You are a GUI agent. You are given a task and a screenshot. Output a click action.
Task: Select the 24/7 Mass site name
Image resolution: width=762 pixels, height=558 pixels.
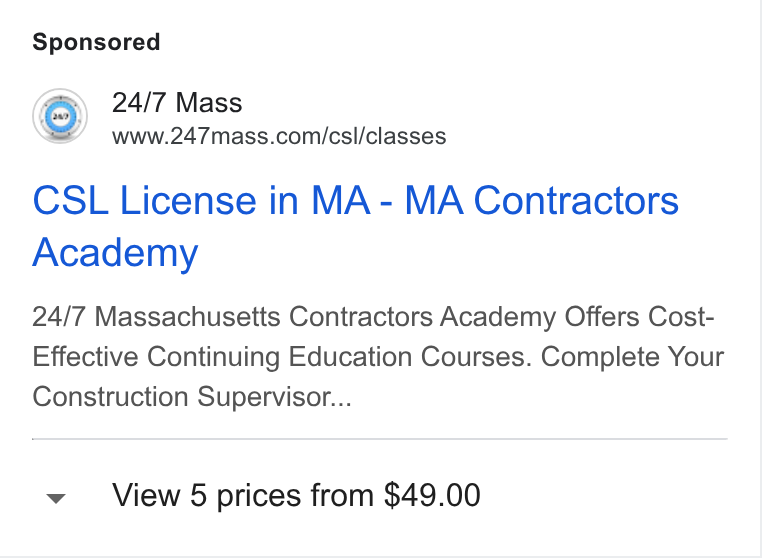coord(177,103)
